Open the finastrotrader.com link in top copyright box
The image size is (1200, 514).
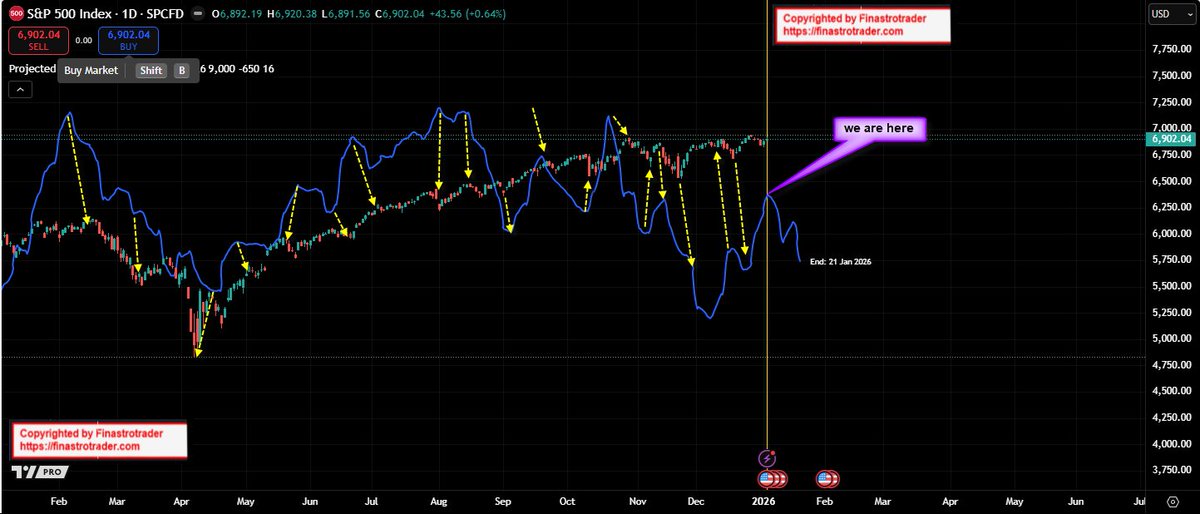point(843,31)
